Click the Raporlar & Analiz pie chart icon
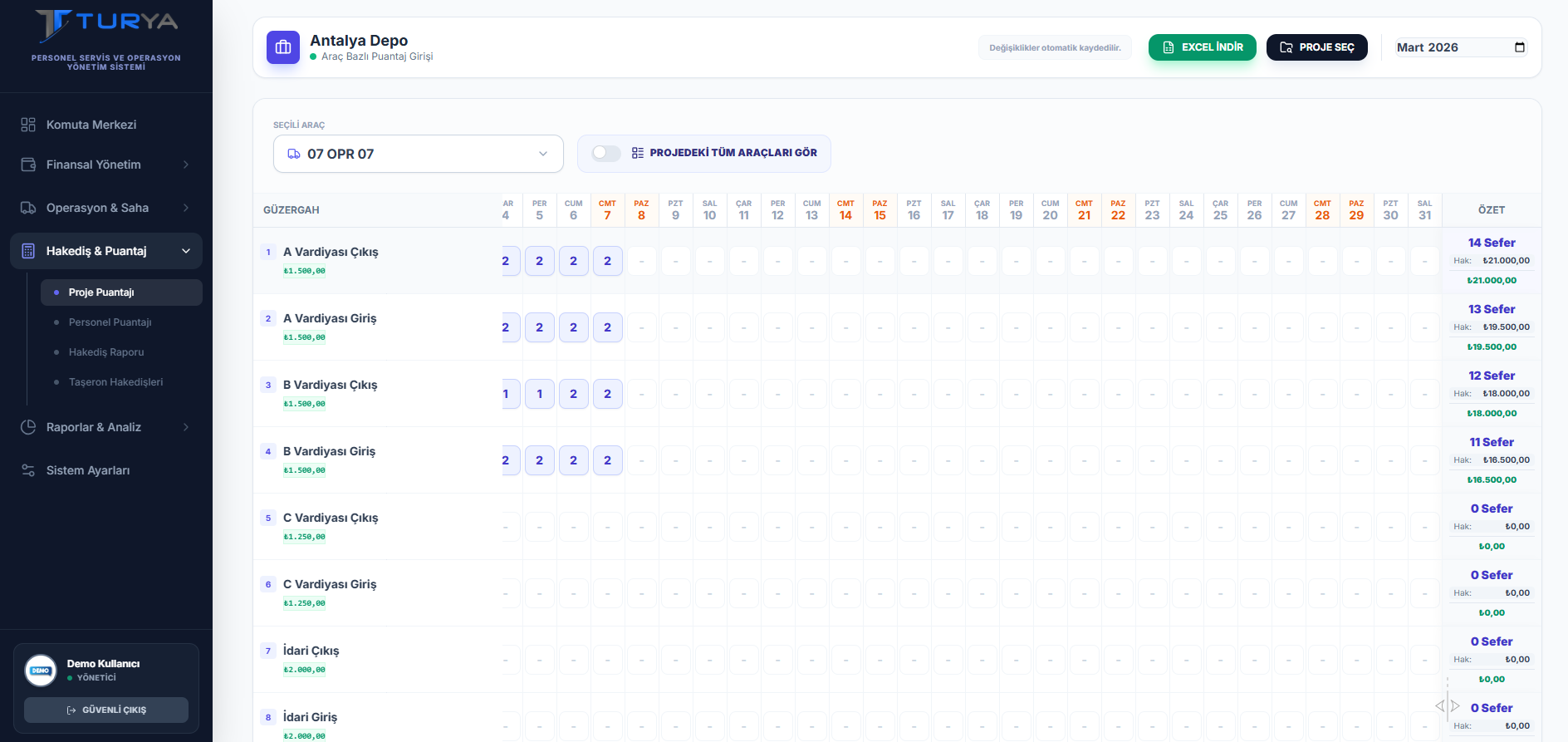The image size is (1568, 742). tap(28, 427)
